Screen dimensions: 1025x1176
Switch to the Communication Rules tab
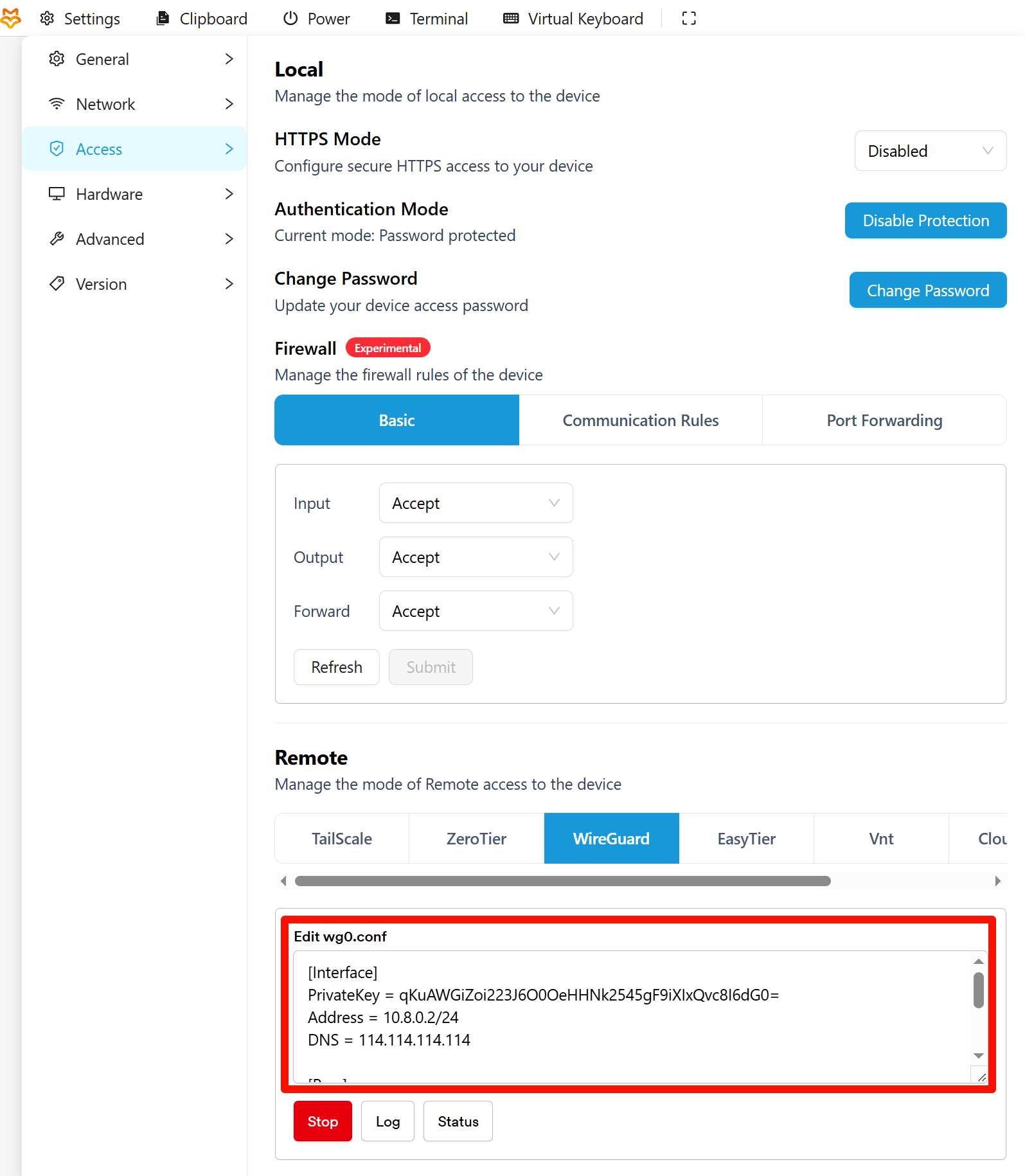[640, 420]
